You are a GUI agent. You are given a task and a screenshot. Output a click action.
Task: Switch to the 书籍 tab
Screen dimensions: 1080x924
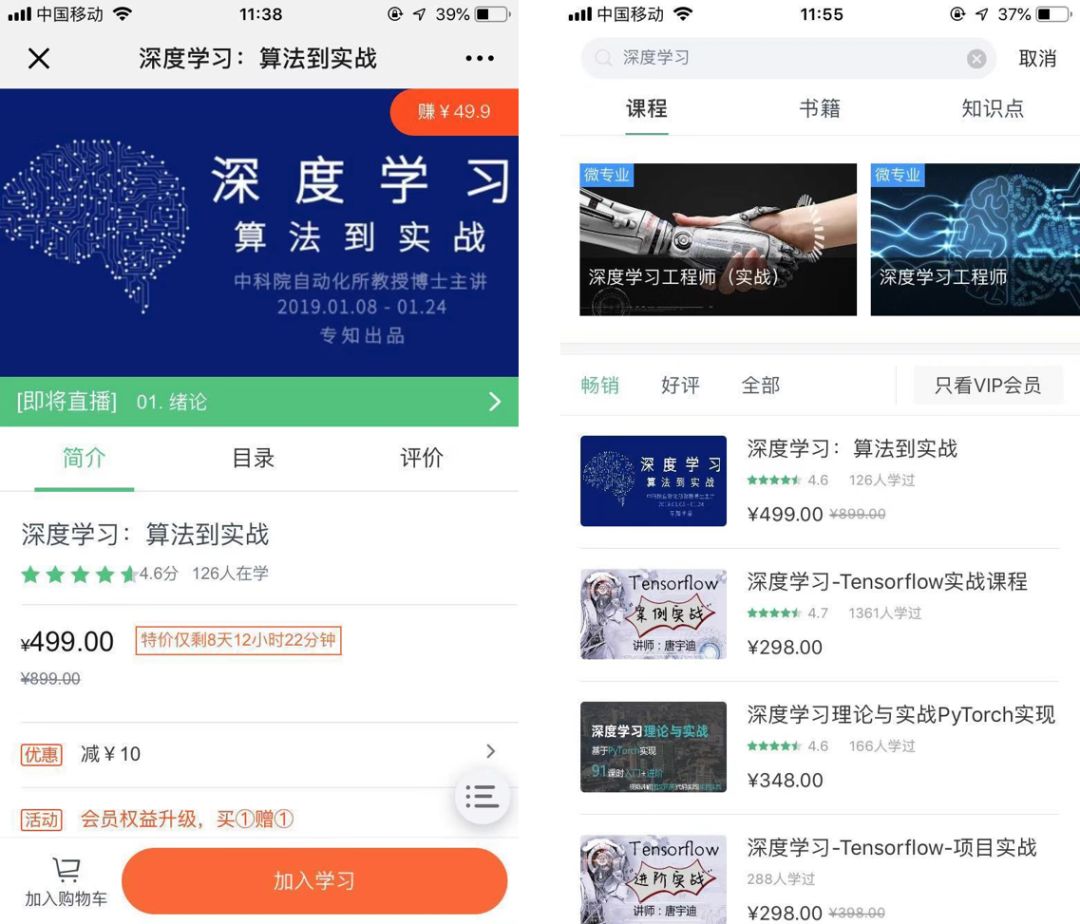coord(820,108)
